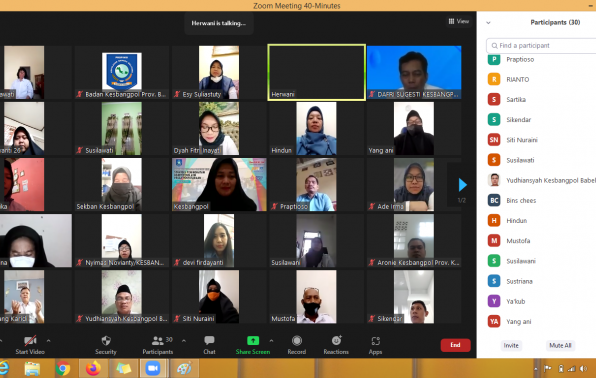
Task: Expand video options arrow beside Start Video
Action: (x=48, y=341)
